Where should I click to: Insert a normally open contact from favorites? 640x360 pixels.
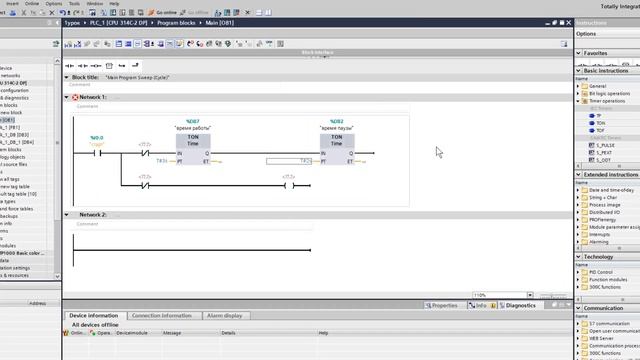tap(69, 65)
